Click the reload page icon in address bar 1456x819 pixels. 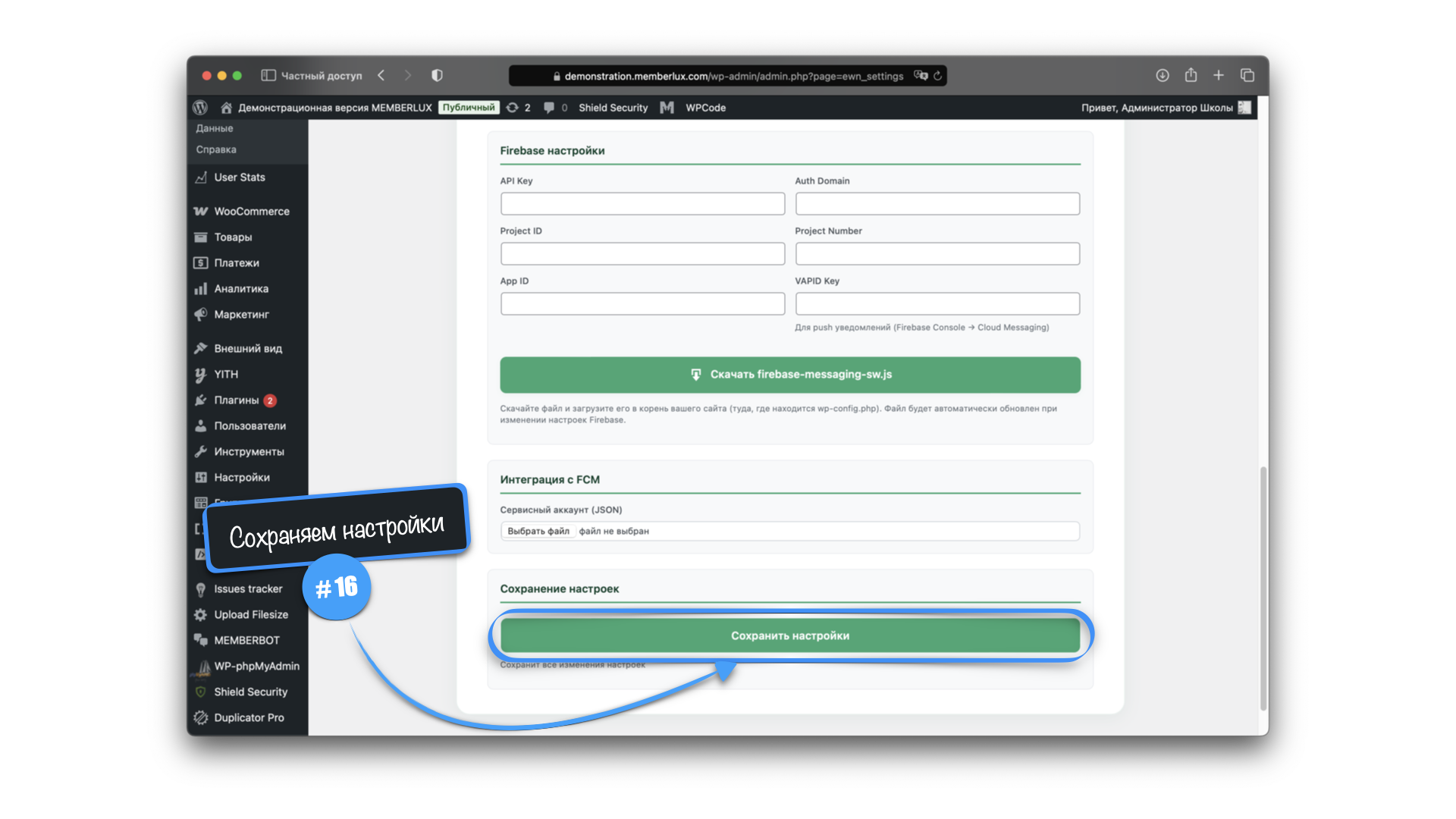(938, 76)
